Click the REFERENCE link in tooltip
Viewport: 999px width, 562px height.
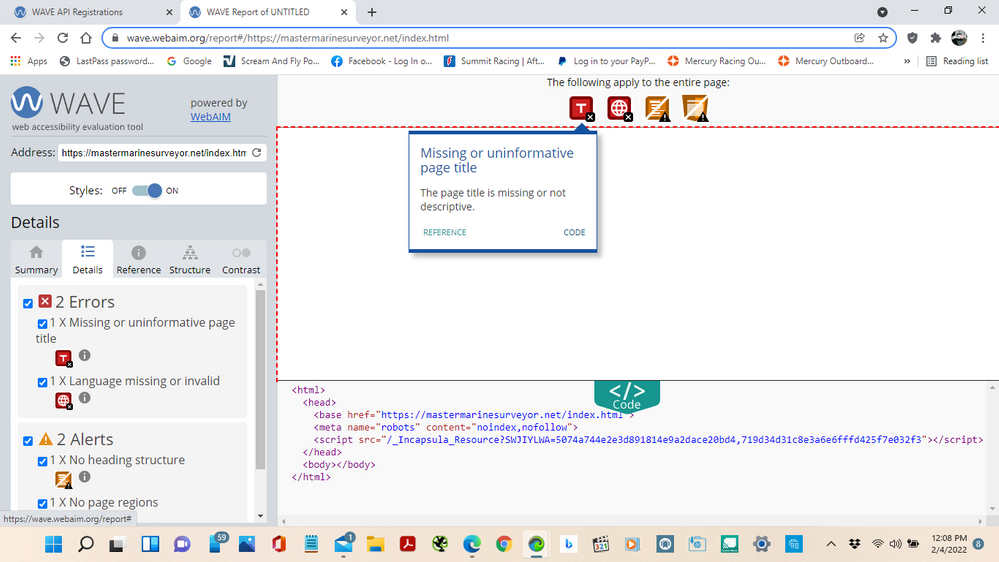444,232
